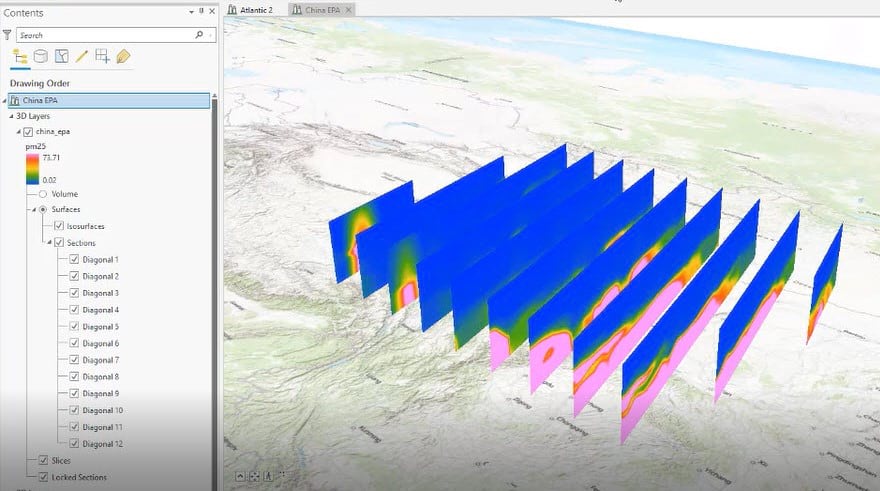This screenshot has height=491, width=880.
Task: Click the magnifier icon in Search box
Action: click(x=199, y=35)
